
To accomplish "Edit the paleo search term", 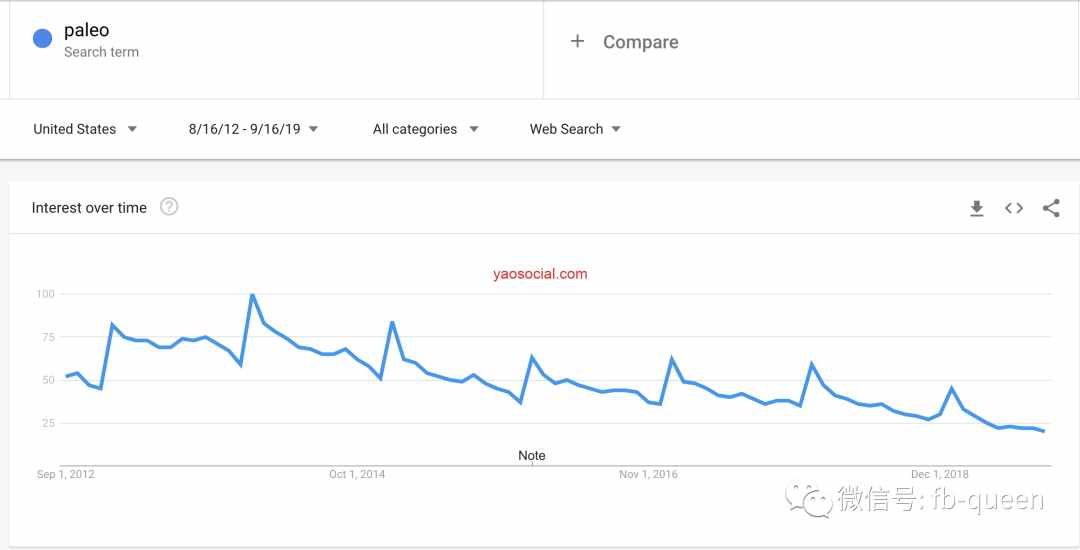I will pos(87,30).
